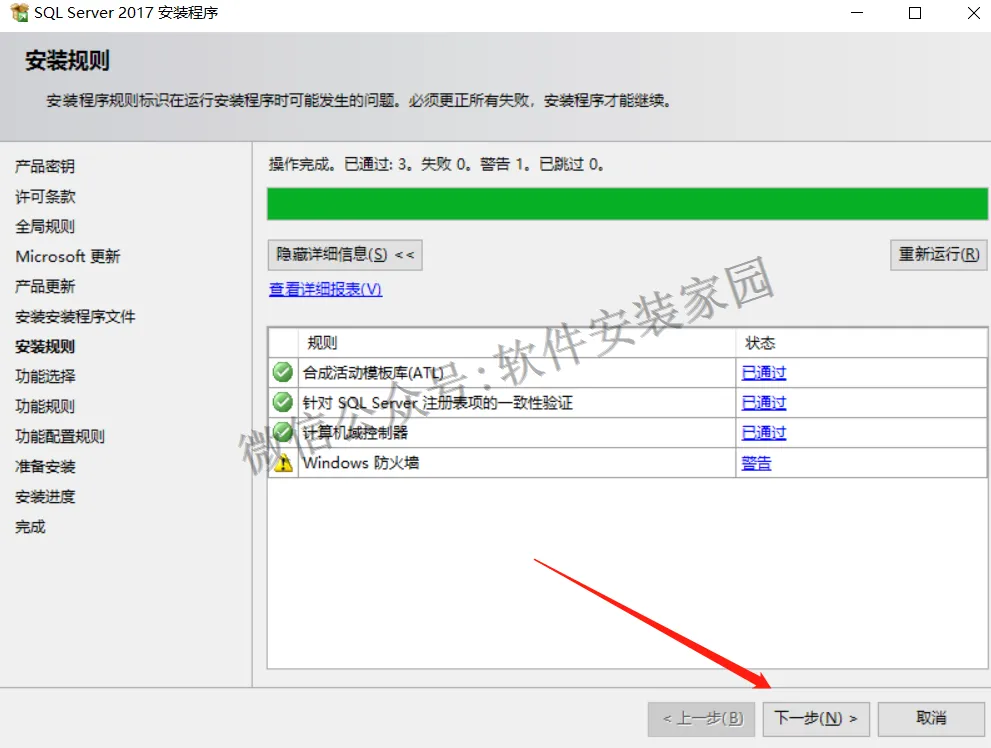
Task: Select 安装进度 step in sidebar
Action: [x=45, y=497]
